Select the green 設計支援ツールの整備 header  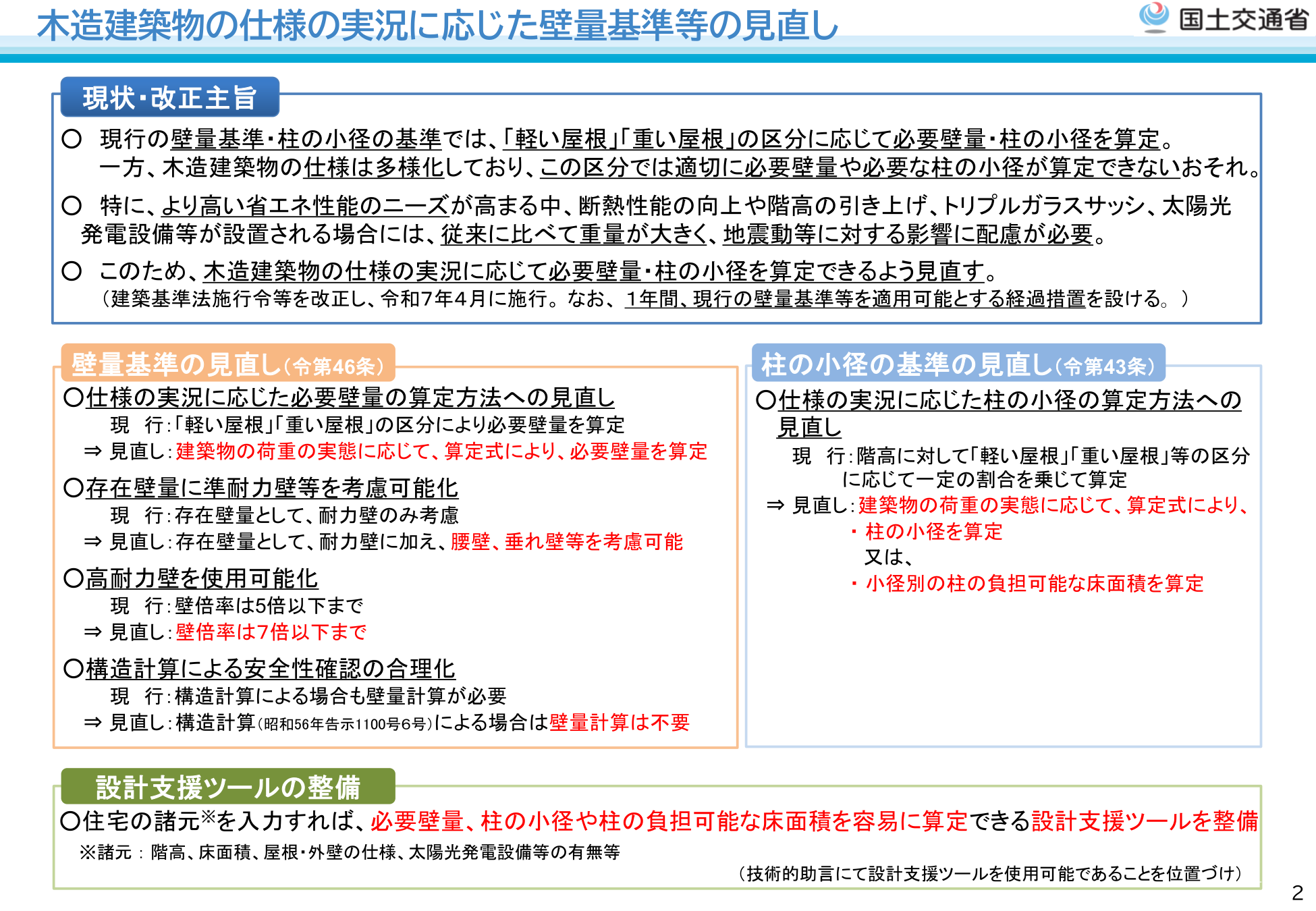(227, 787)
